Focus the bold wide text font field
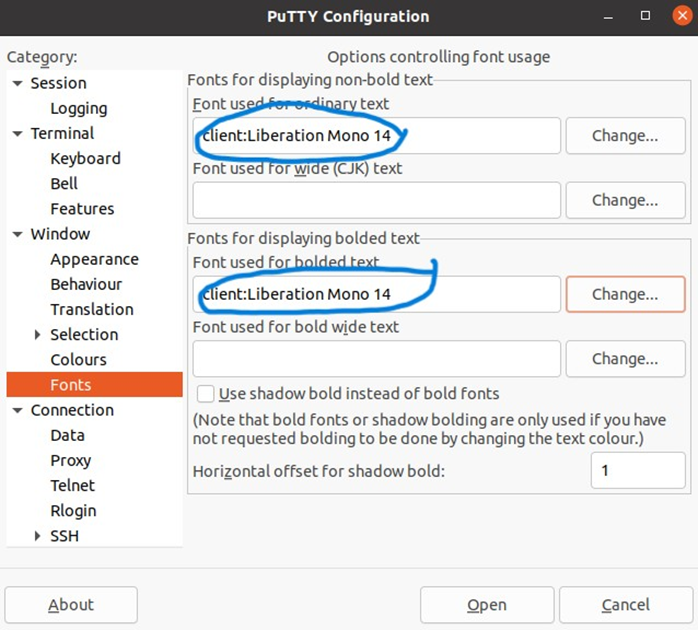The width and height of the screenshot is (698, 630). (376, 359)
